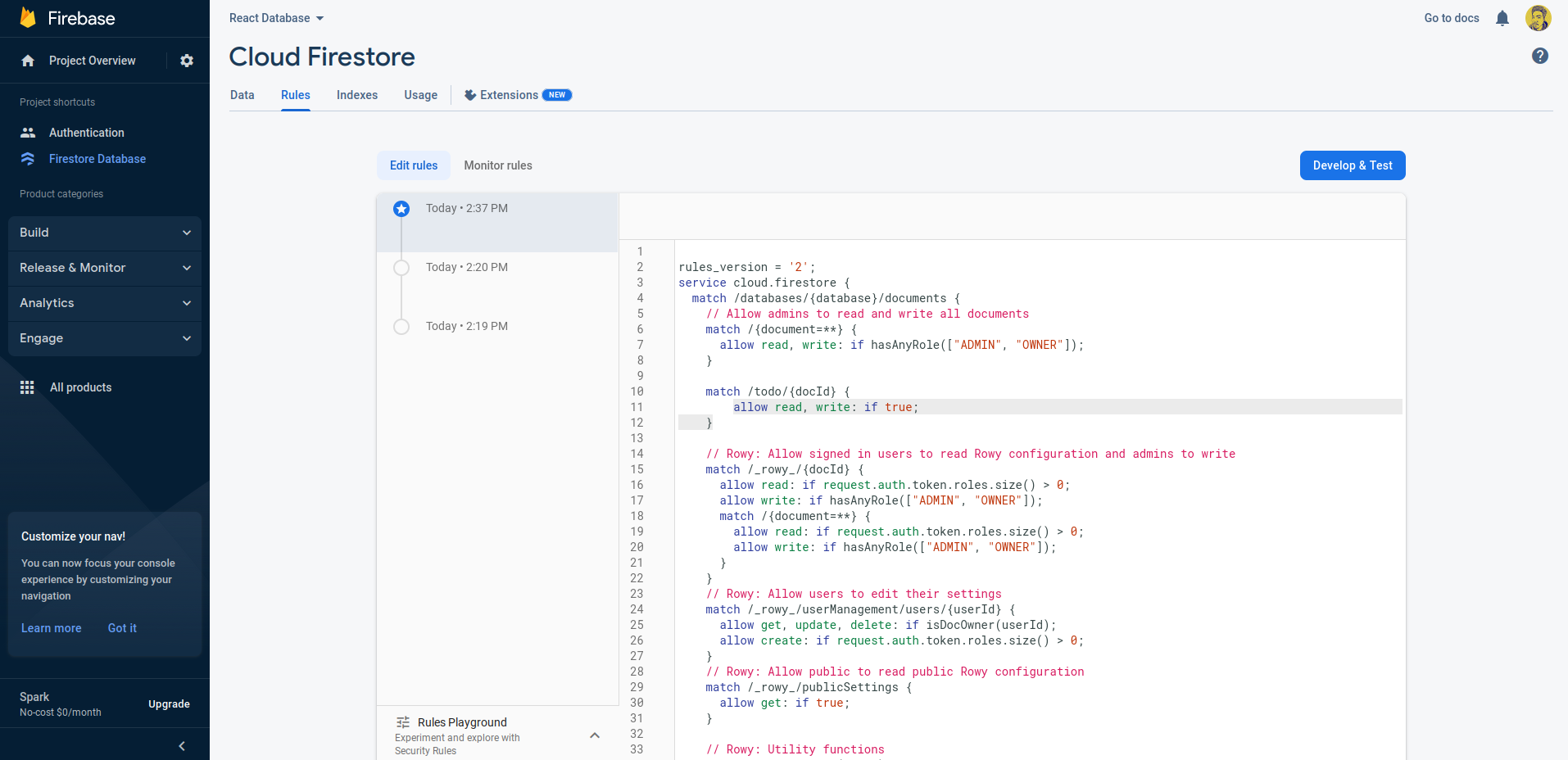Expand the Build category
Image resolution: width=1568 pixels, height=760 pixels.
click(105, 233)
